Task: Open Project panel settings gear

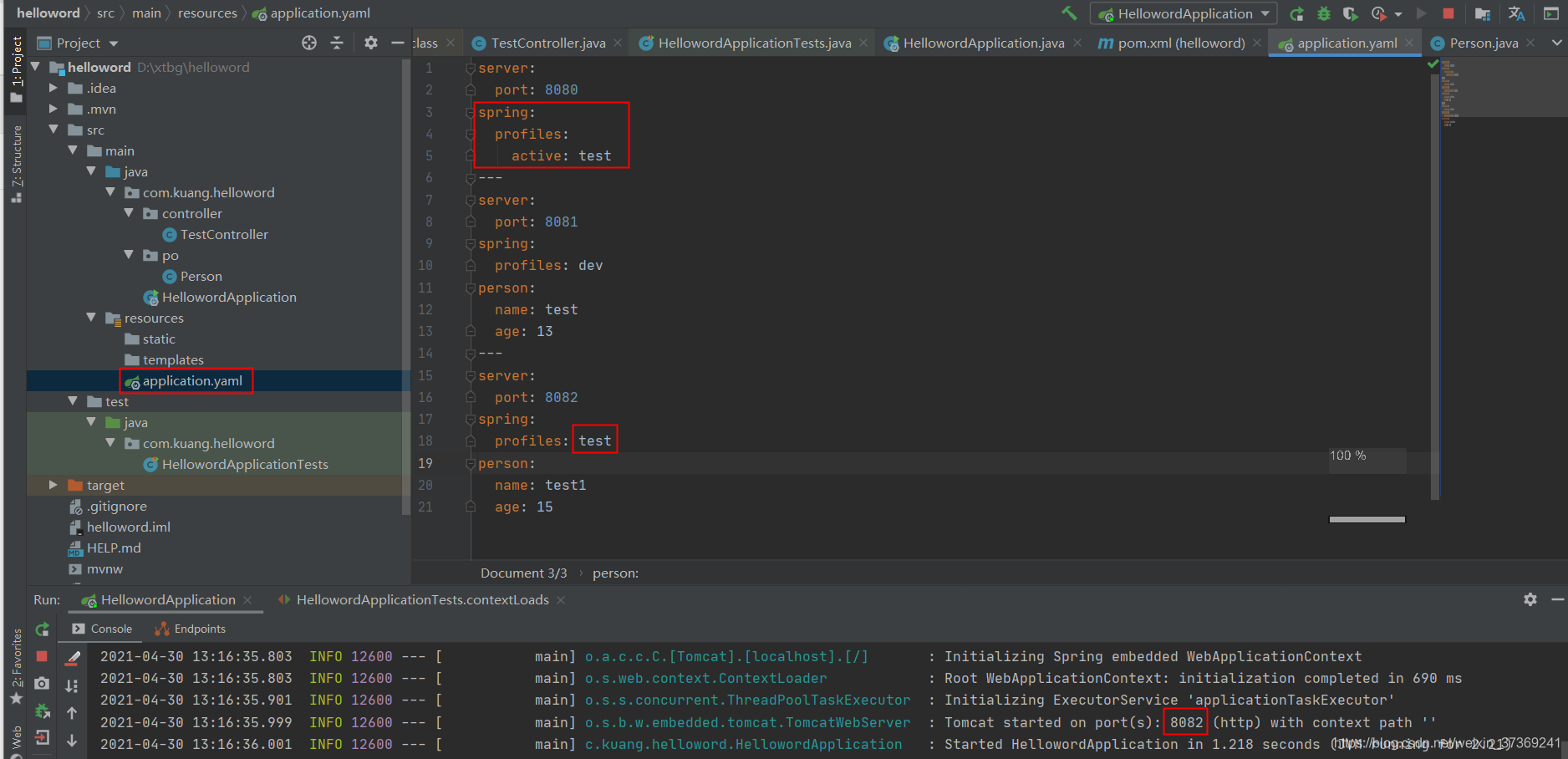Action: tap(370, 42)
